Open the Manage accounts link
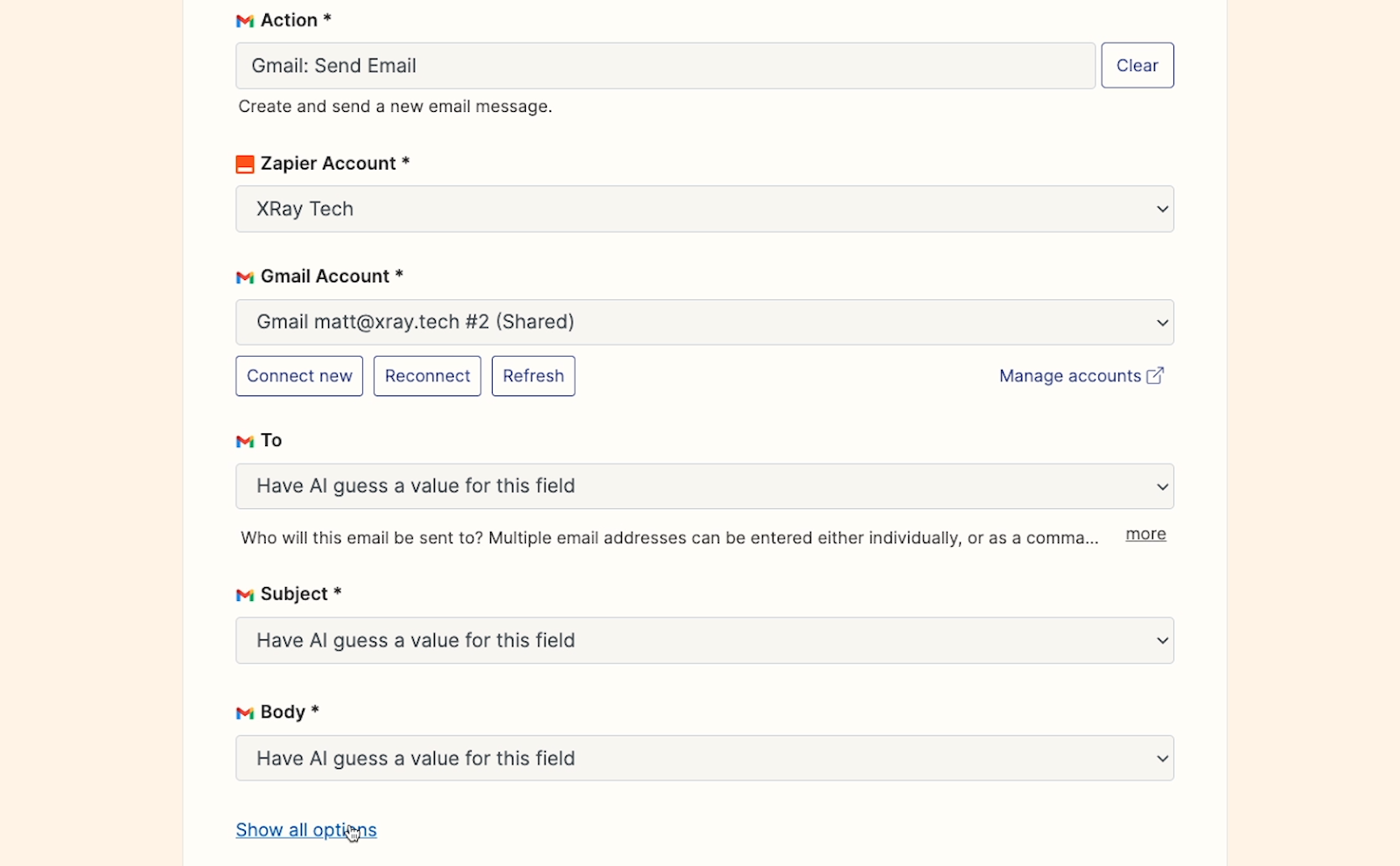Screen dimensions: 1400x866 pyautogui.click(x=1069, y=376)
